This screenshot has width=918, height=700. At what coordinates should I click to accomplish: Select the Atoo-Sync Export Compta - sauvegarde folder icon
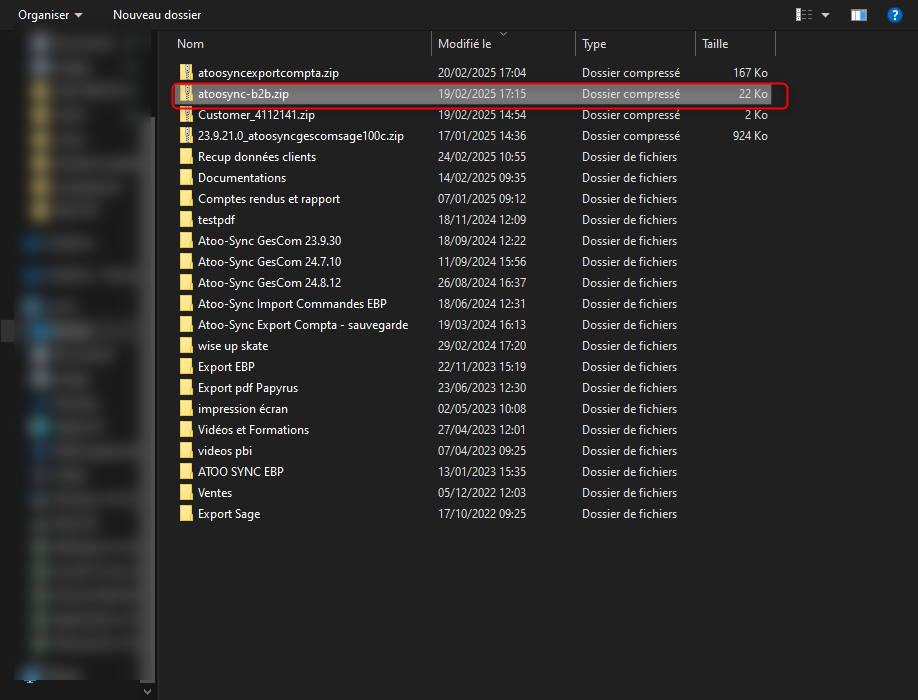(x=186, y=325)
